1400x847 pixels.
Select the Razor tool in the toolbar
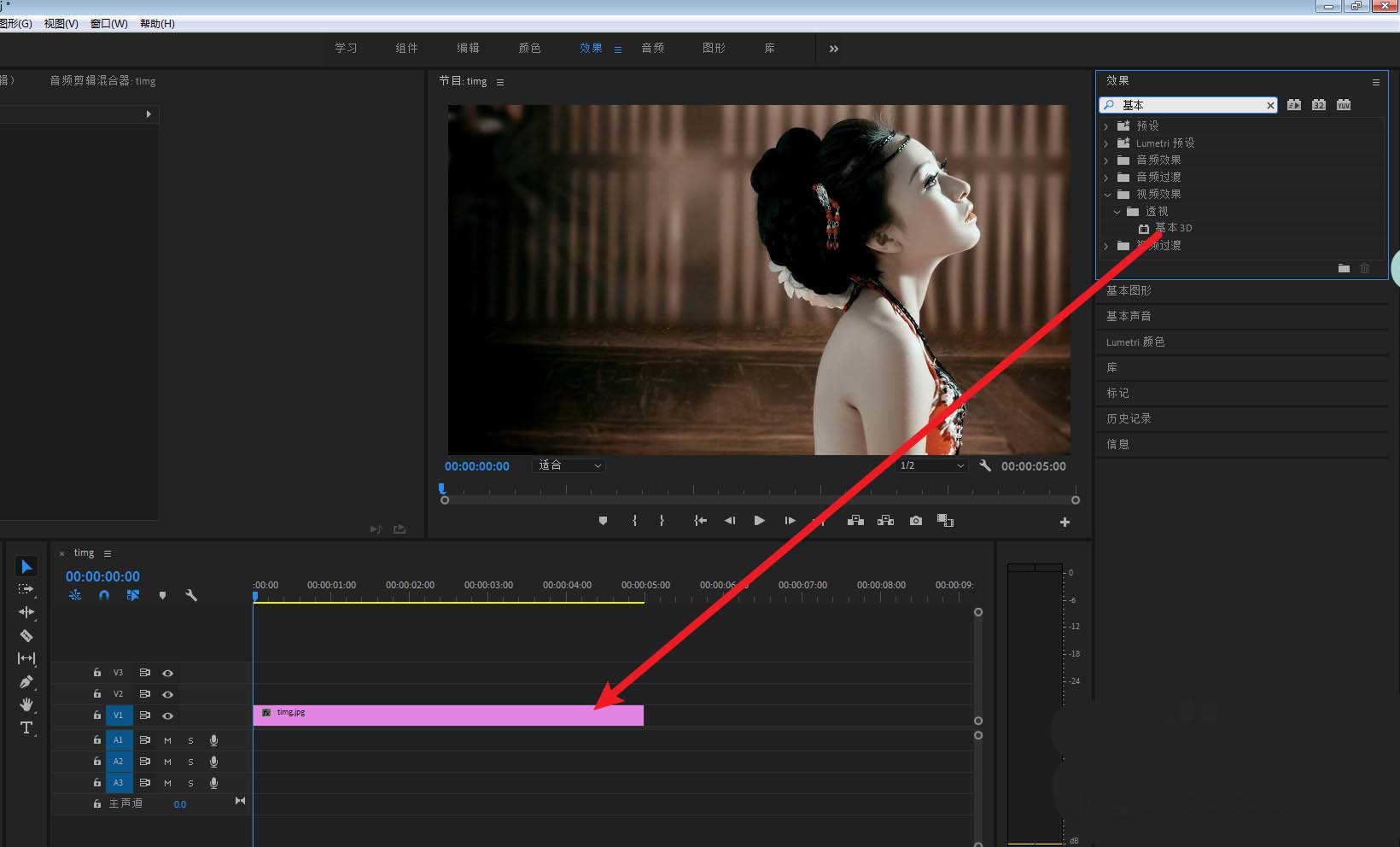(x=26, y=635)
